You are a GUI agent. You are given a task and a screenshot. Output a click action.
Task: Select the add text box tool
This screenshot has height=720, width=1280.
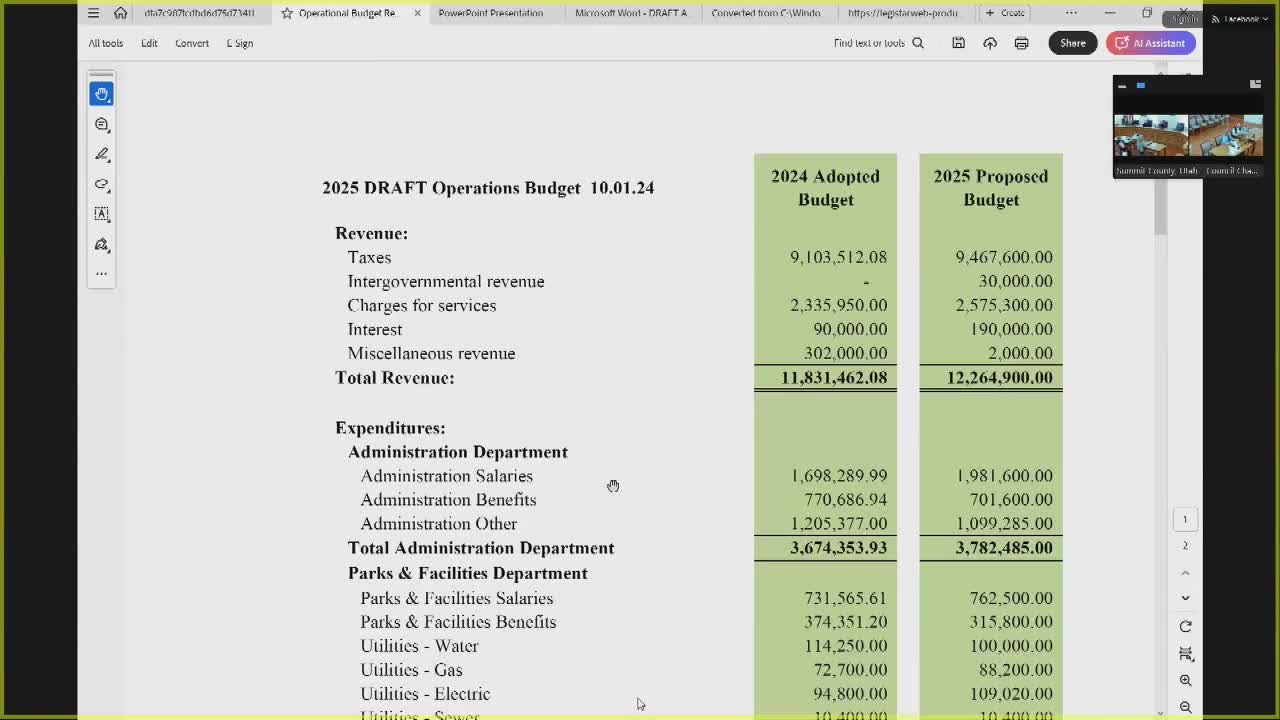tap(102, 214)
